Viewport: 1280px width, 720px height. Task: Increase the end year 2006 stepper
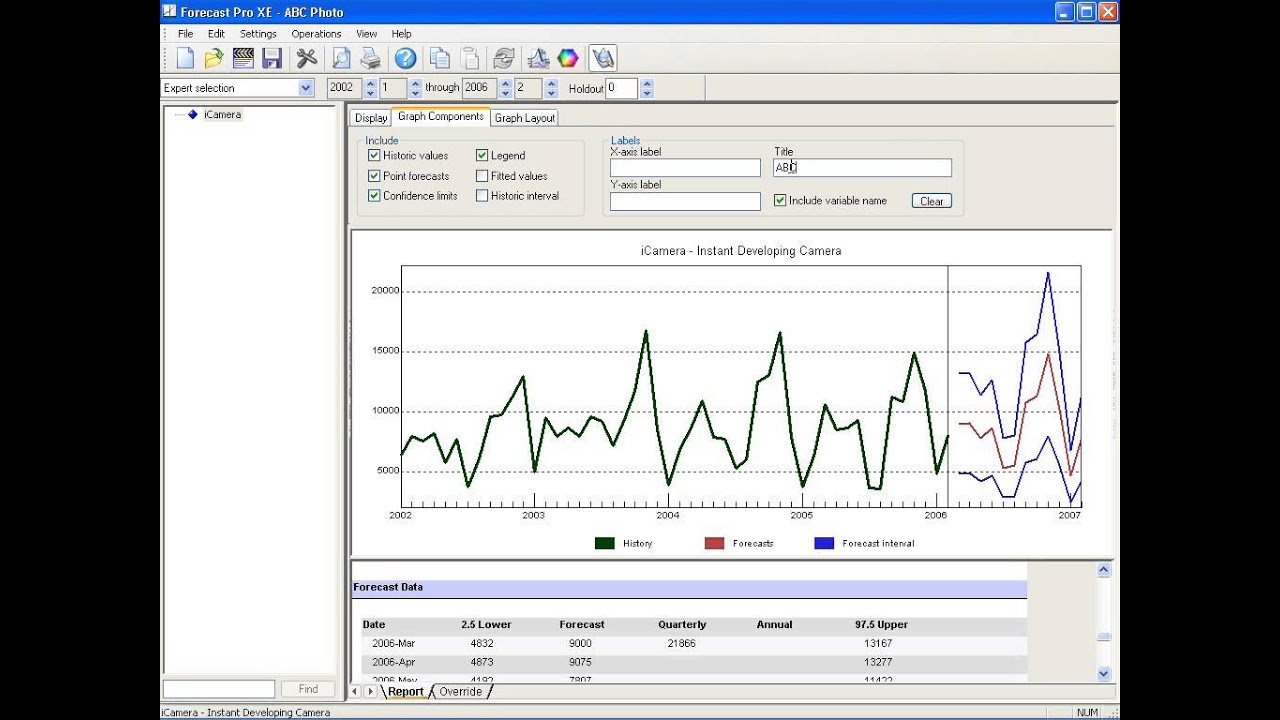pyautogui.click(x=505, y=83)
